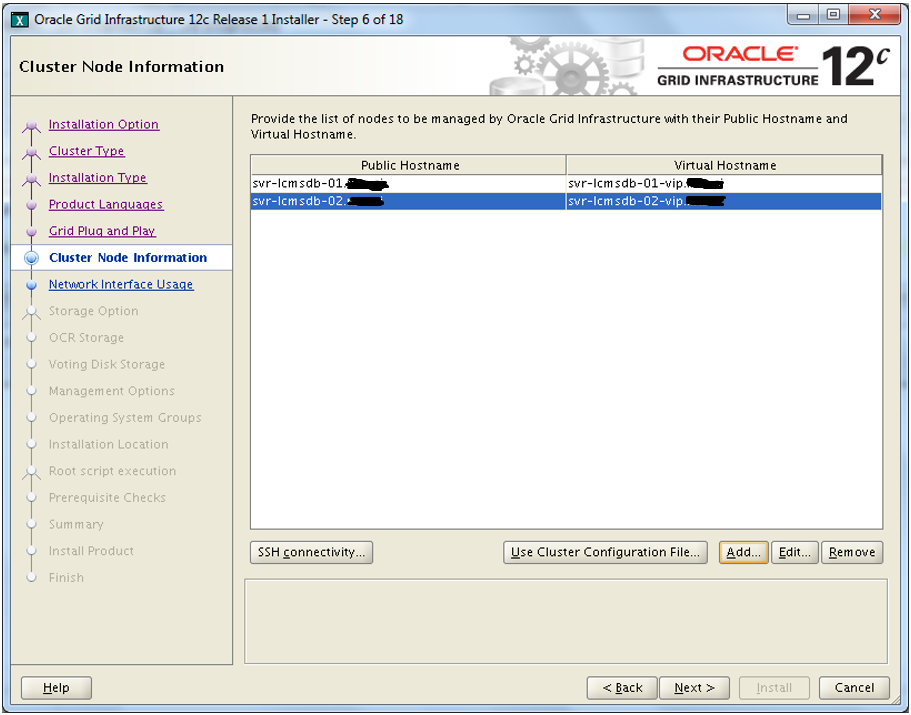Minimize the installer window
This screenshot has width=911, height=715.
pos(804,15)
